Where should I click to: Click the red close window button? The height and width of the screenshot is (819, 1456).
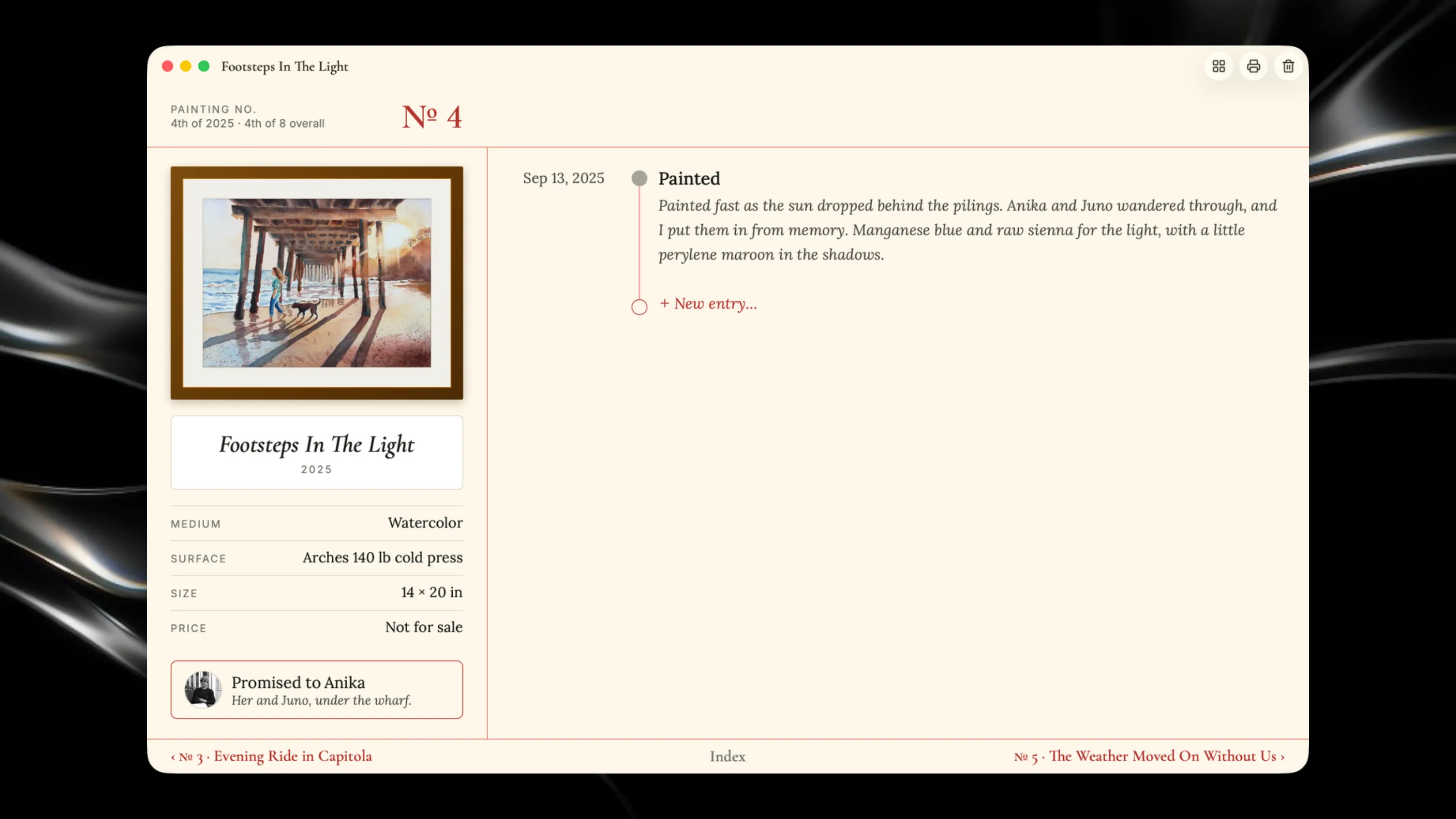pos(167,66)
